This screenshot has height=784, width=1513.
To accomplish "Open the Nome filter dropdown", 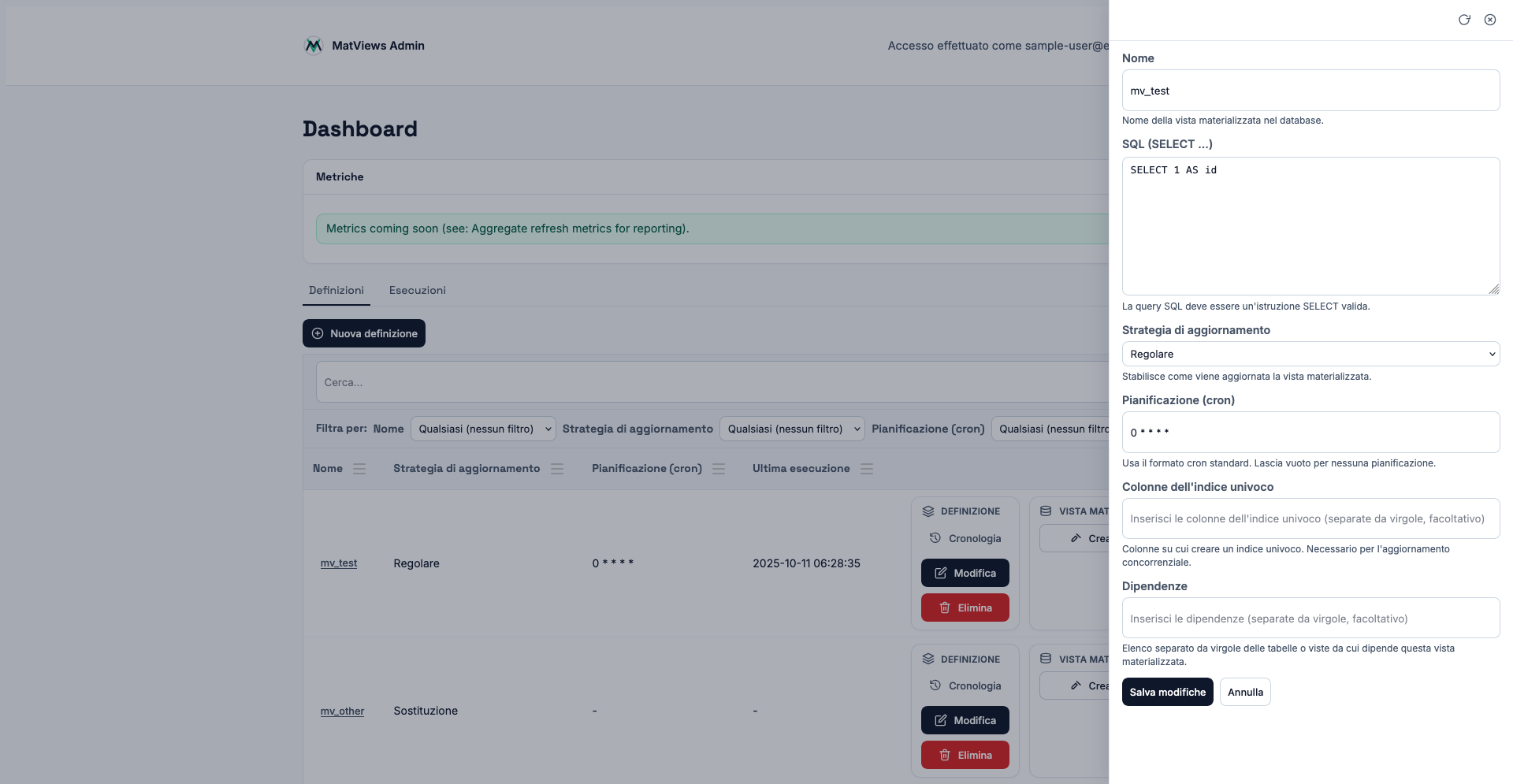I will coord(483,429).
